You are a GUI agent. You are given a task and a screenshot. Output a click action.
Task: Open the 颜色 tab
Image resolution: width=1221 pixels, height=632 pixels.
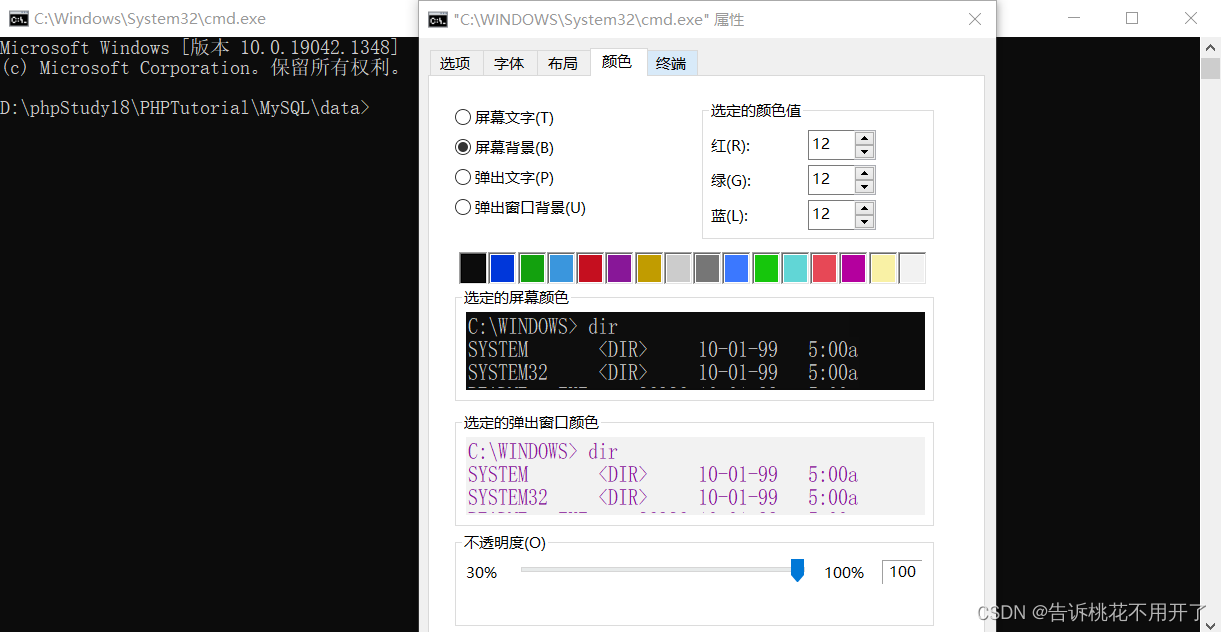click(617, 62)
